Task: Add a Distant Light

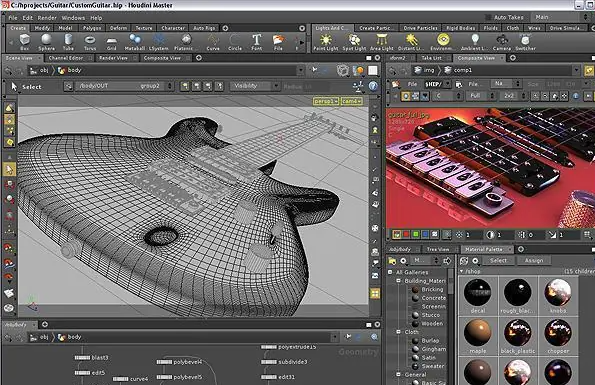Action: point(412,42)
